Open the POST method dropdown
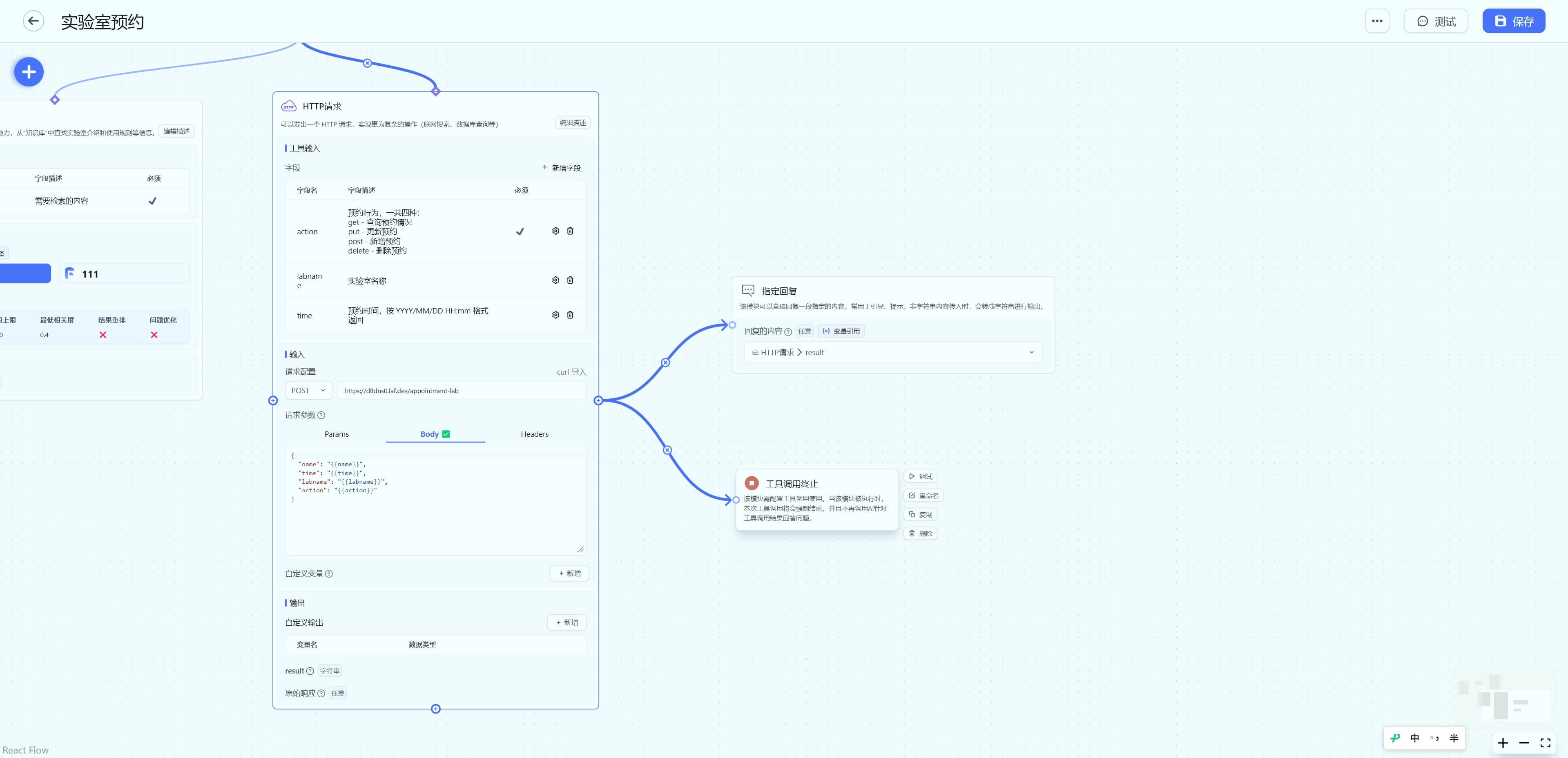Image resolution: width=1568 pixels, height=758 pixels. coord(308,391)
